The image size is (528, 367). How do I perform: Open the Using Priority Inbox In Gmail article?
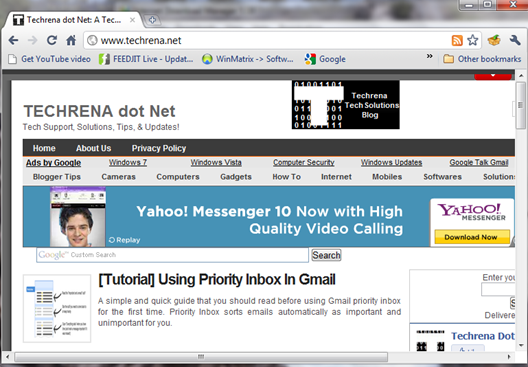tap(217, 279)
